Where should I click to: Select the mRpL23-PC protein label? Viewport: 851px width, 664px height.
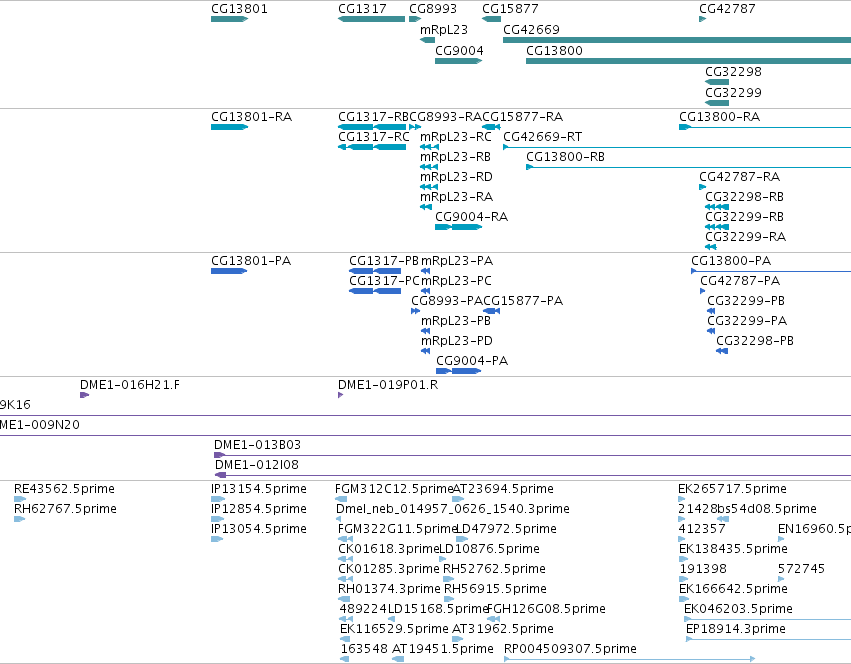click(456, 281)
